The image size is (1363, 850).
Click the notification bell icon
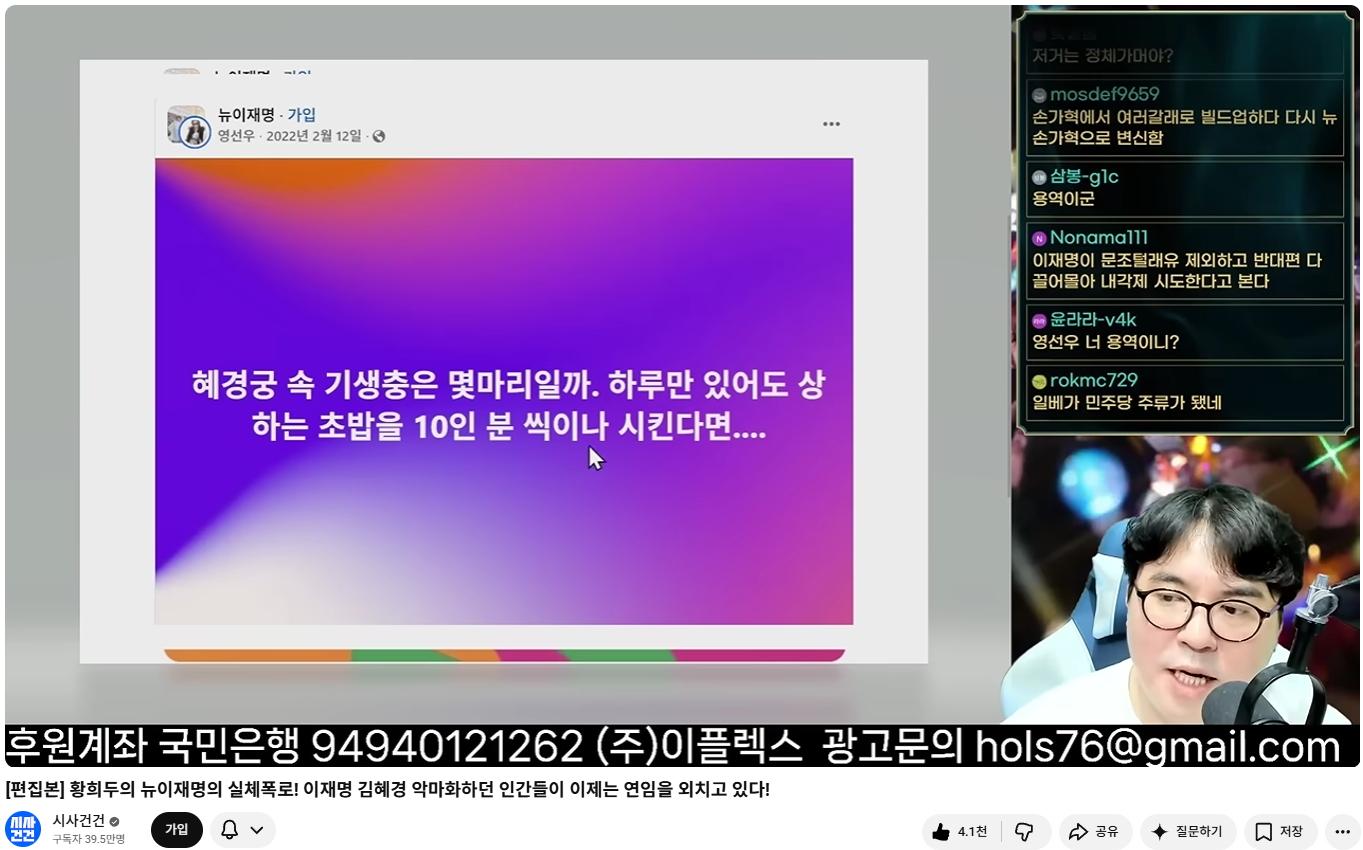tap(229, 830)
